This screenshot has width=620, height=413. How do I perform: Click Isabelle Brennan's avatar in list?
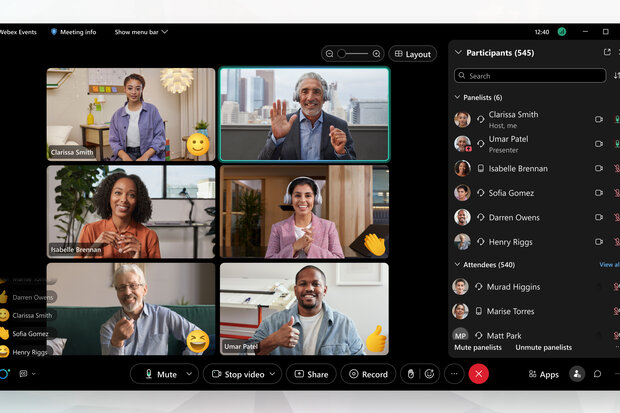(462, 168)
